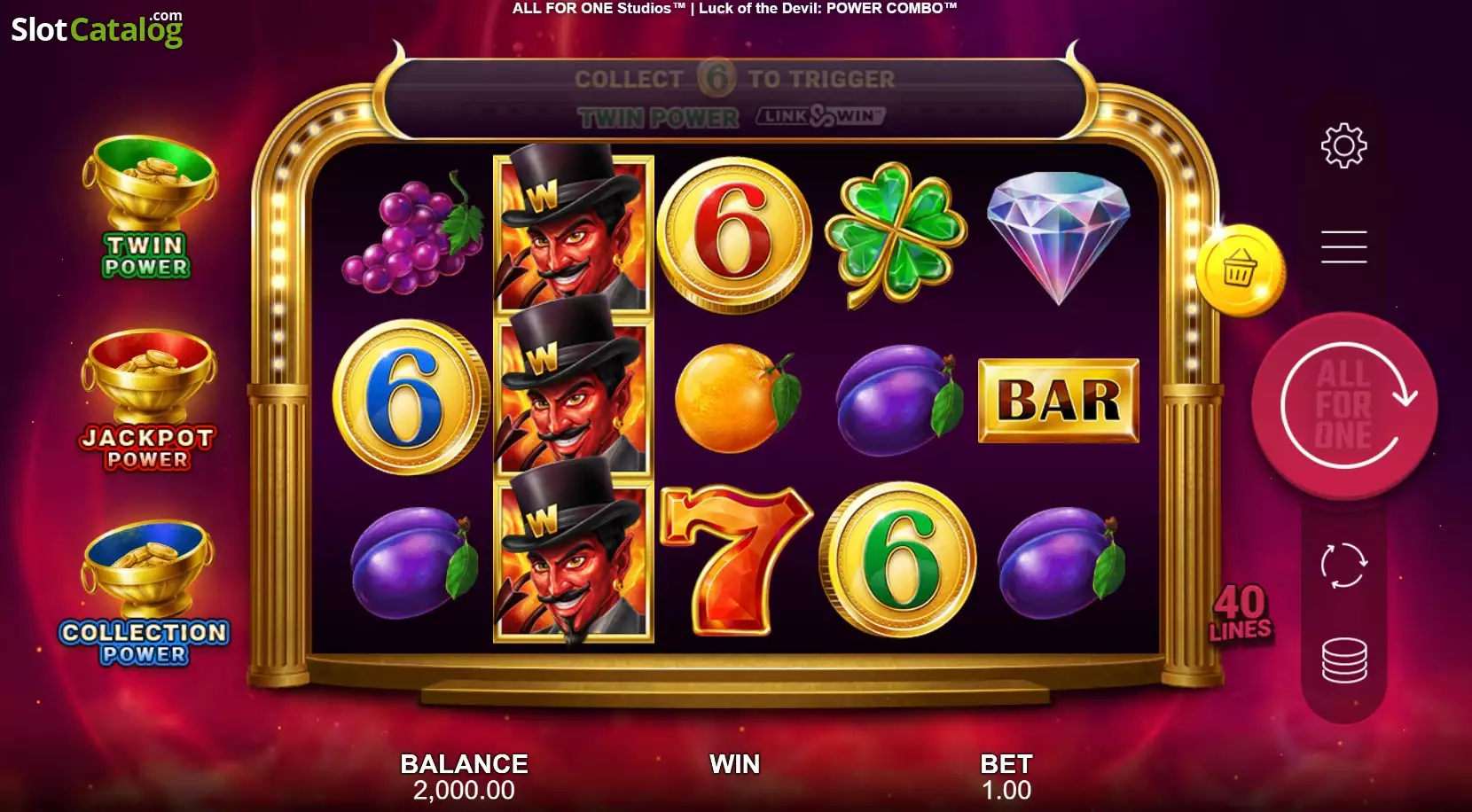Click the SlotCatalog.com logo
The height and width of the screenshot is (812, 1472).
(x=97, y=28)
